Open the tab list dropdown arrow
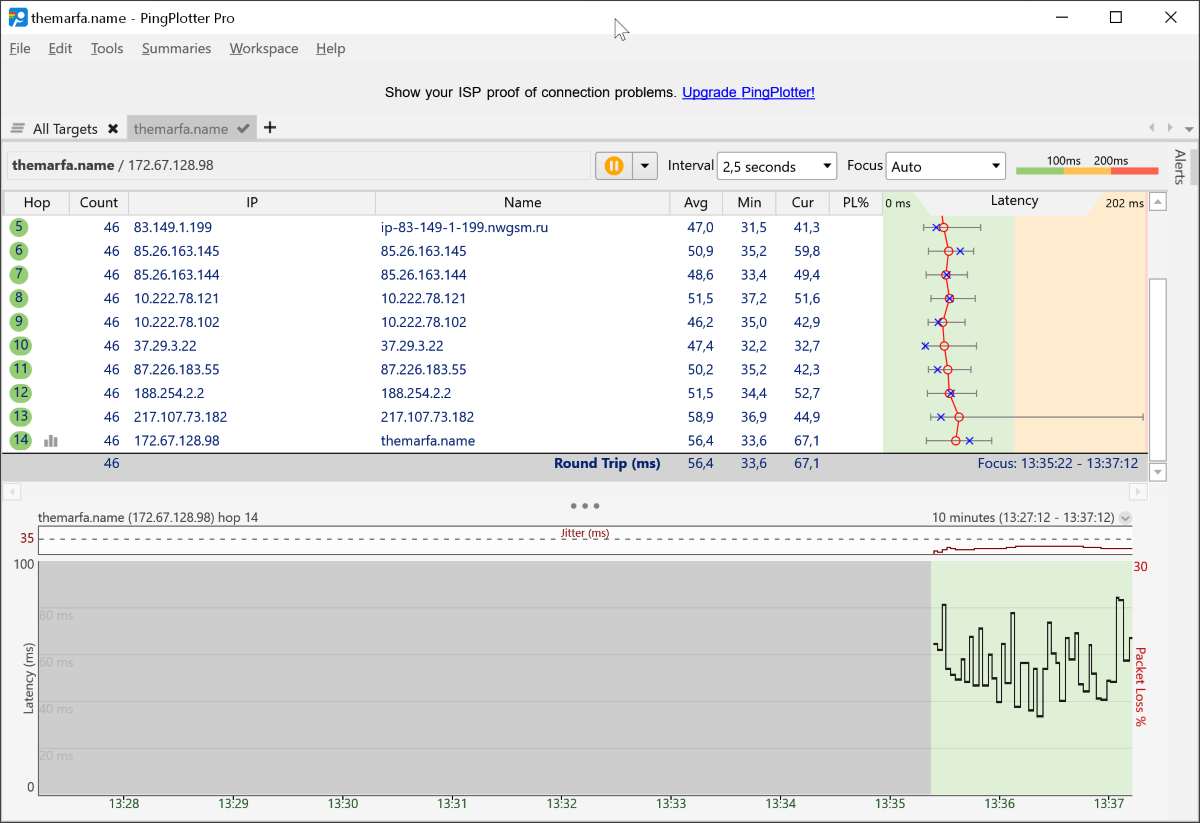The image size is (1200, 823). [1189, 129]
